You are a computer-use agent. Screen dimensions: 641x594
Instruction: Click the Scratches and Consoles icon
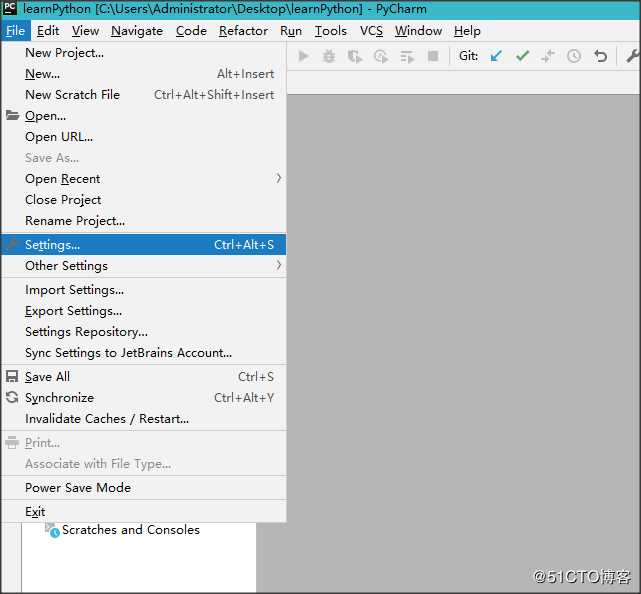pos(52,530)
